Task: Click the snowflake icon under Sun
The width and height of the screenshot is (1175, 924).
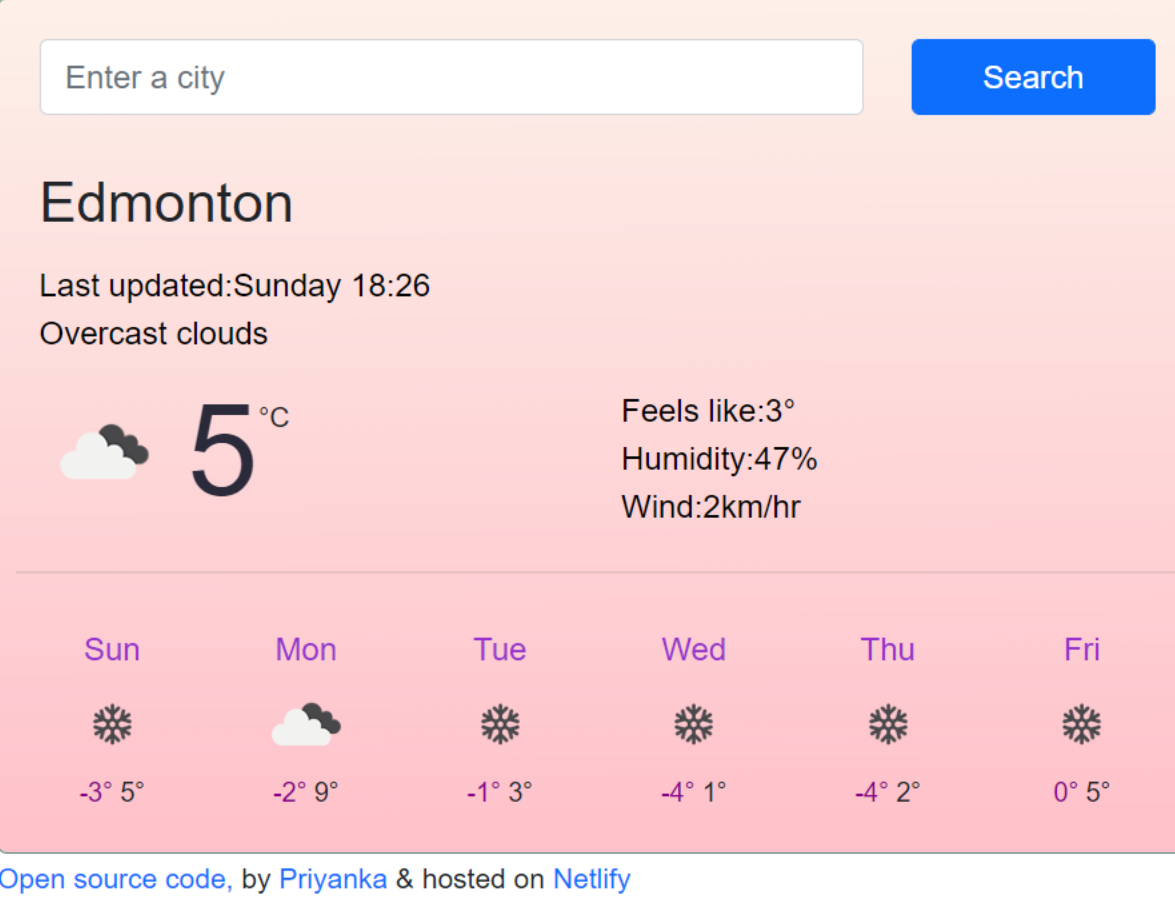Action: pyautogui.click(x=112, y=723)
